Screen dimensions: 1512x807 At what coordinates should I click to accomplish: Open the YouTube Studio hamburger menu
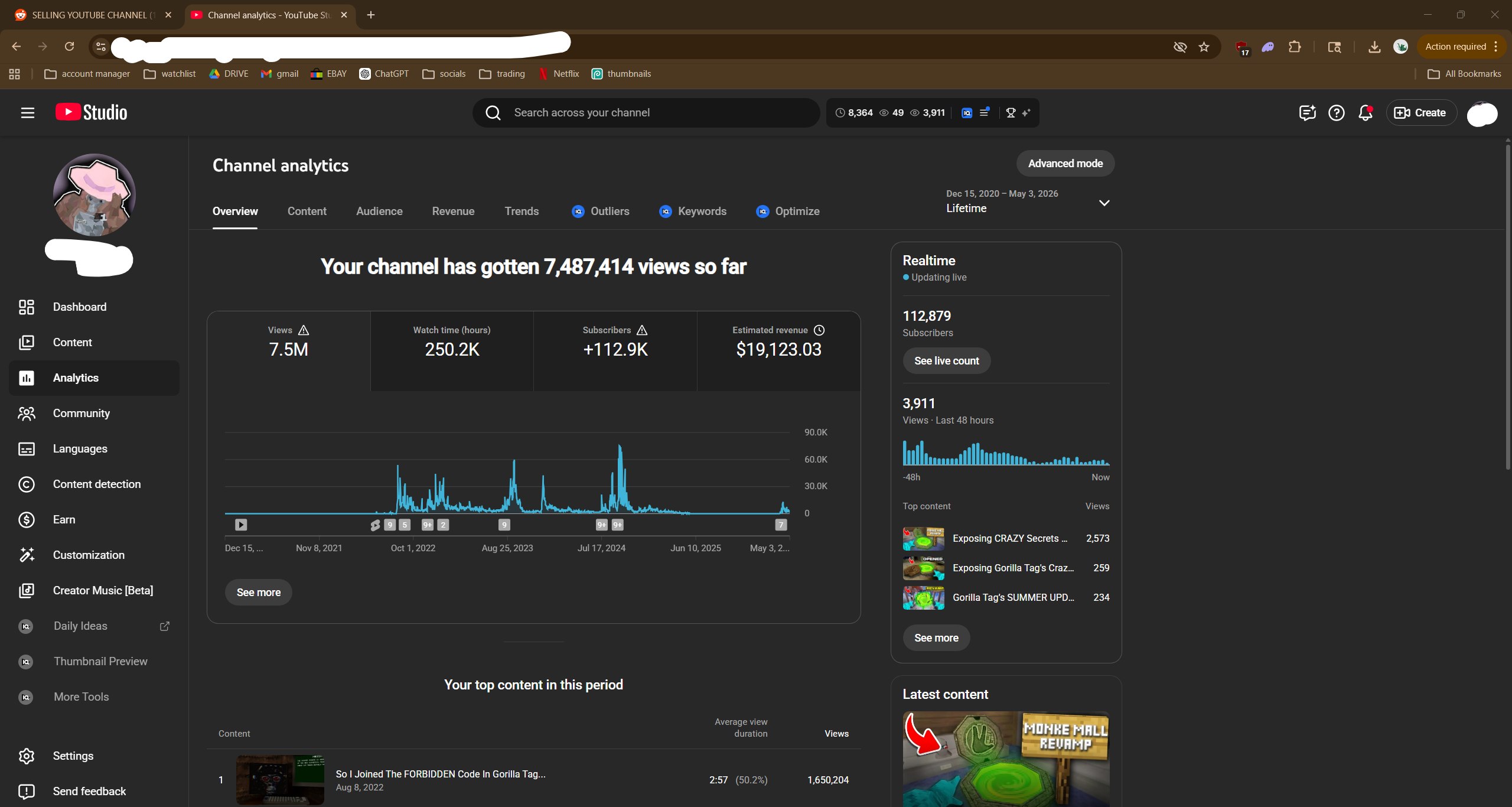click(28, 113)
